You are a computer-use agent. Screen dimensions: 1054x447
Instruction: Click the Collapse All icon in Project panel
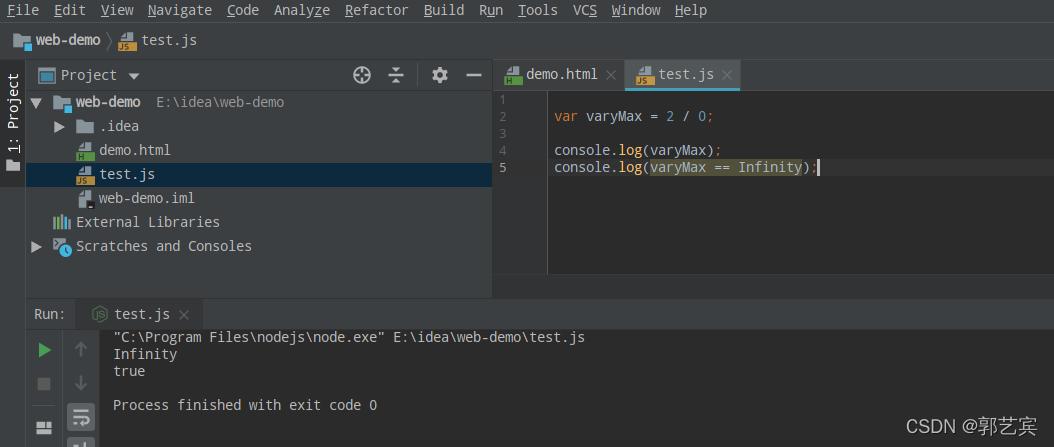396,75
